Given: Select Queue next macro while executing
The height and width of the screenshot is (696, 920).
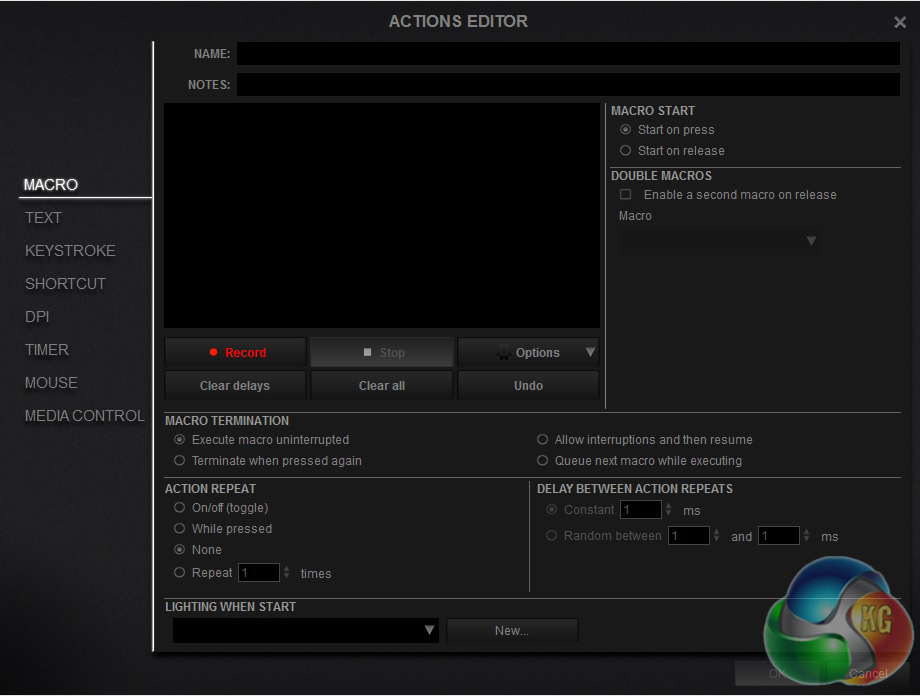Looking at the screenshot, I should [543, 461].
